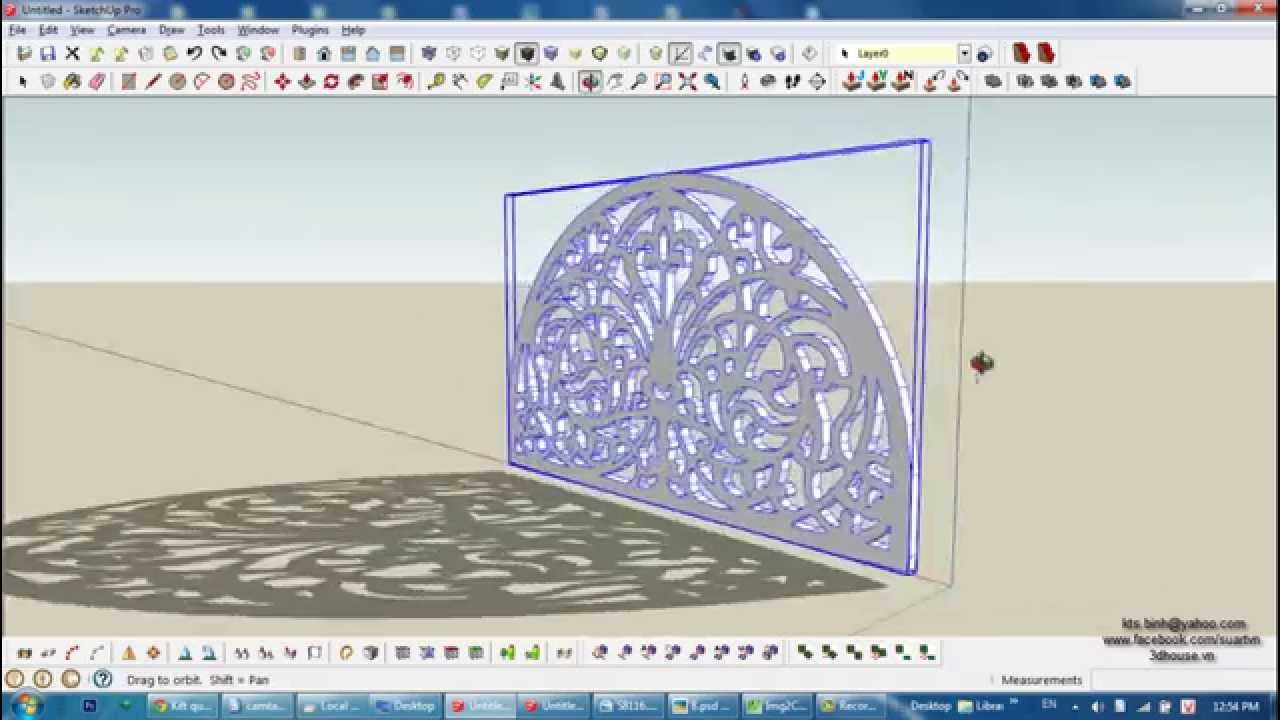The height and width of the screenshot is (720, 1280).
Task: Activate the Tape Measure tool
Action: 436,82
